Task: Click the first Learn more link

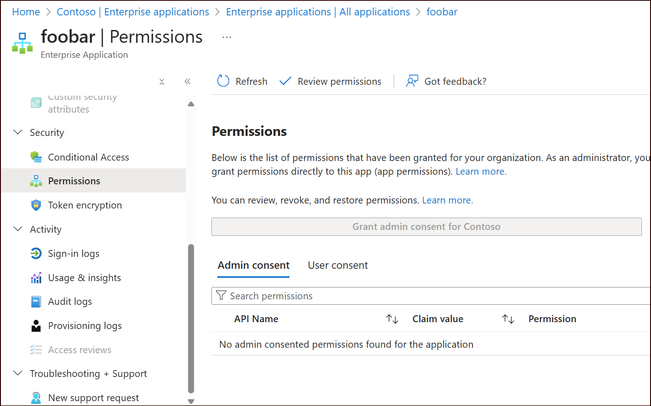Action: (481, 172)
